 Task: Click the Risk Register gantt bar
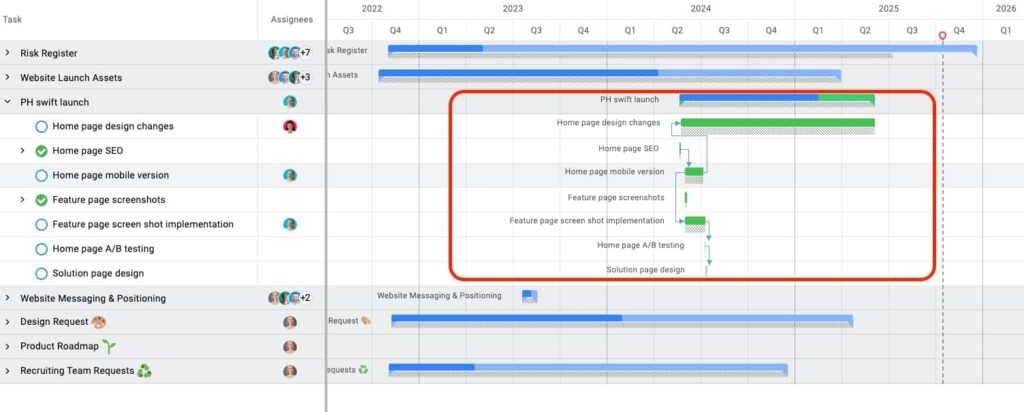point(682,48)
